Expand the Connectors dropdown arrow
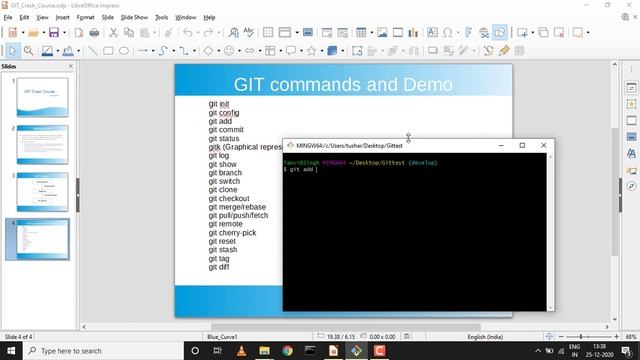Screen dimensions: 640x360 pyautogui.click(x=194, y=51)
